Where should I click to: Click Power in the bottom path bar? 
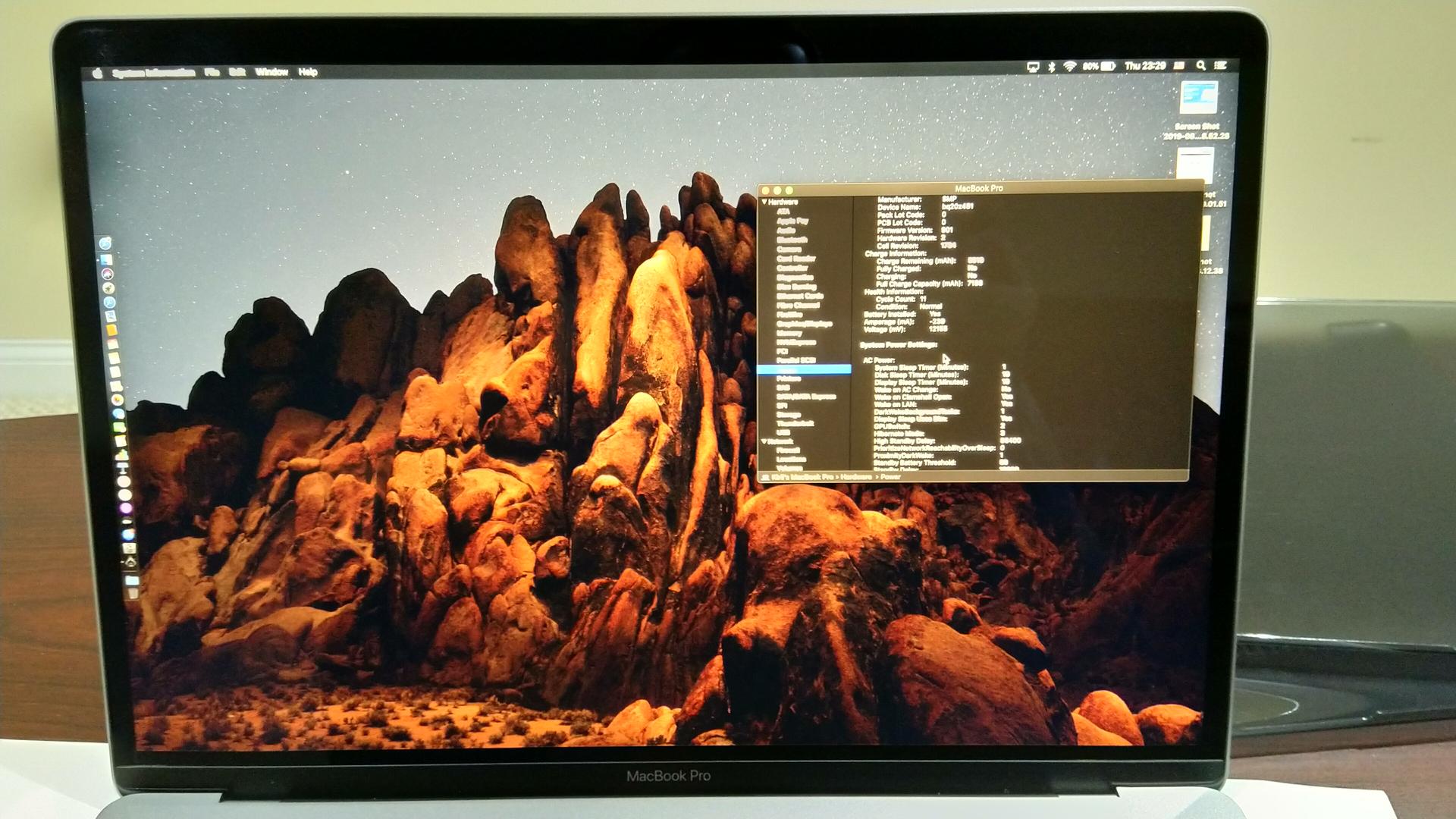pos(891,477)
